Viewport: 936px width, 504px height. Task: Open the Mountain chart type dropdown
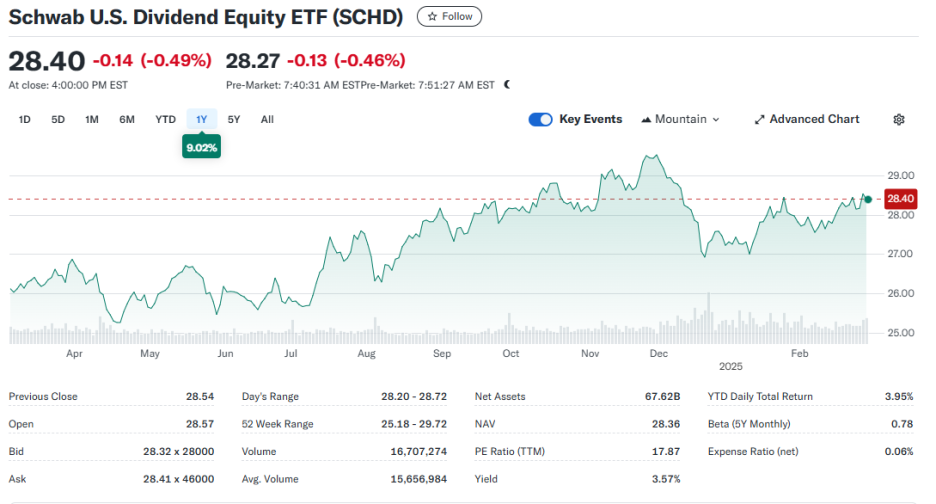coord(681,119)
